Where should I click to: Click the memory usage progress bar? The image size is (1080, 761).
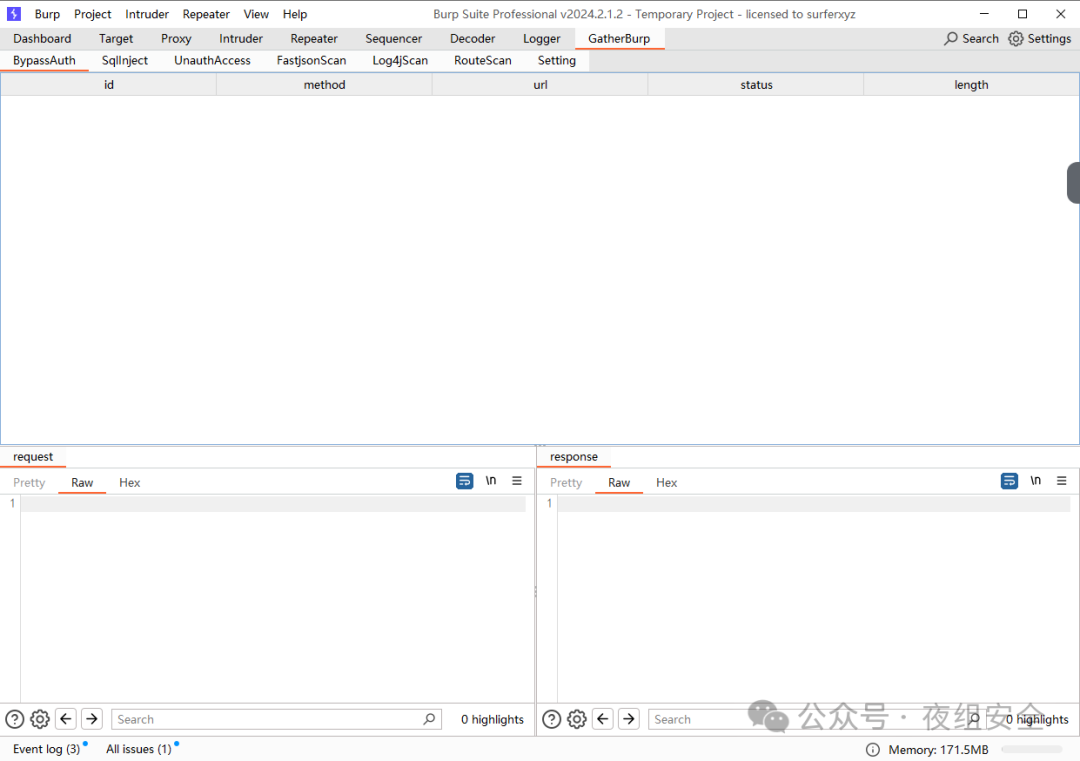[x=1031, y=750]
